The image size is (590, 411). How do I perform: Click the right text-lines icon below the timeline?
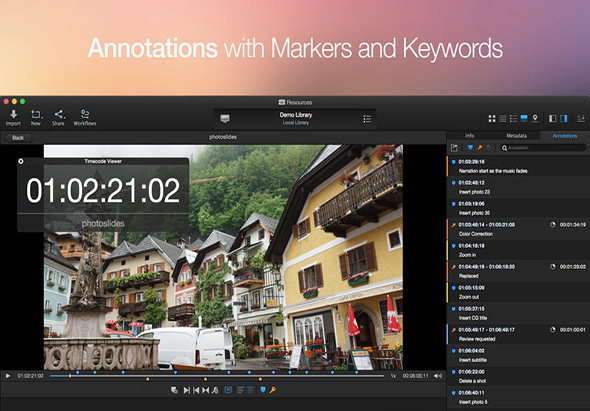(251, 390)
